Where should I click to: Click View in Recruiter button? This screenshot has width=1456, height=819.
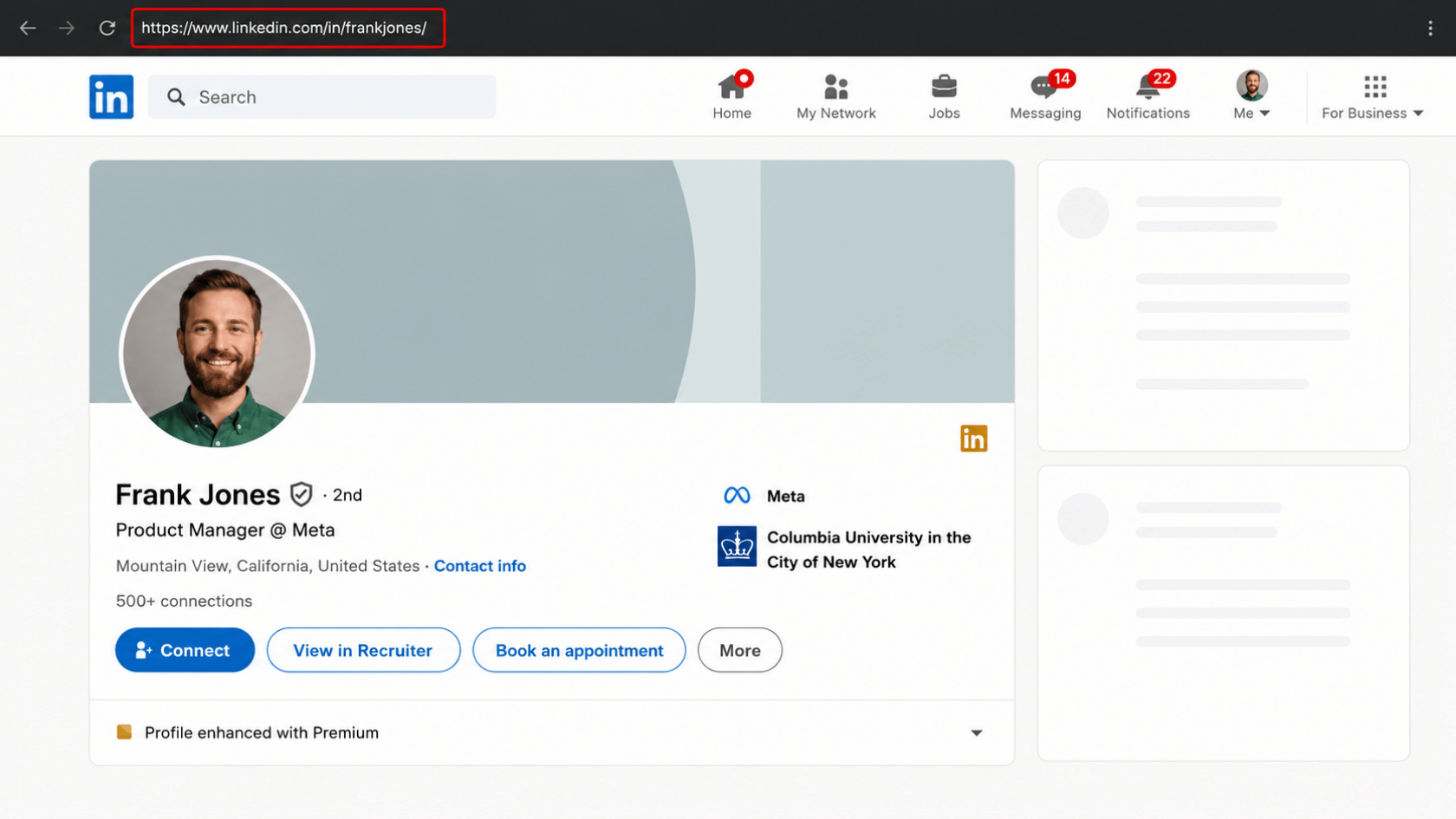point(363,650)
